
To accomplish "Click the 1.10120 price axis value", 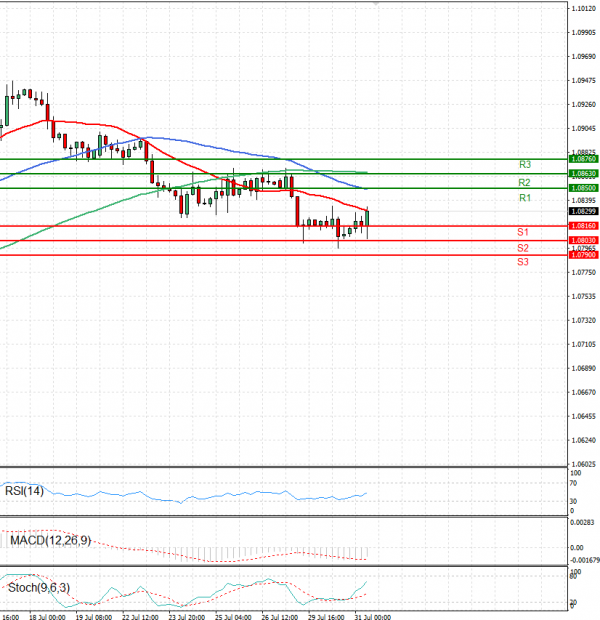I will click(x=584, y=9).
